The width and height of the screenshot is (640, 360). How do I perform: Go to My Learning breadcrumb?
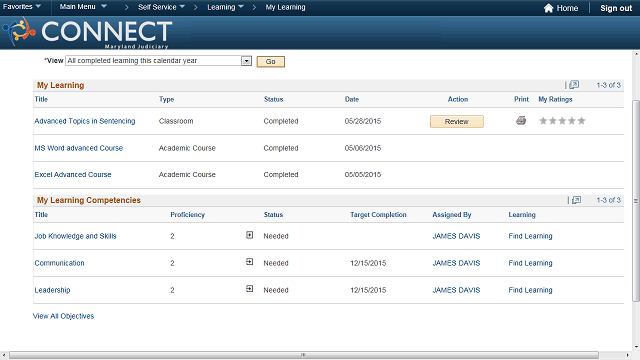[285, 7]
